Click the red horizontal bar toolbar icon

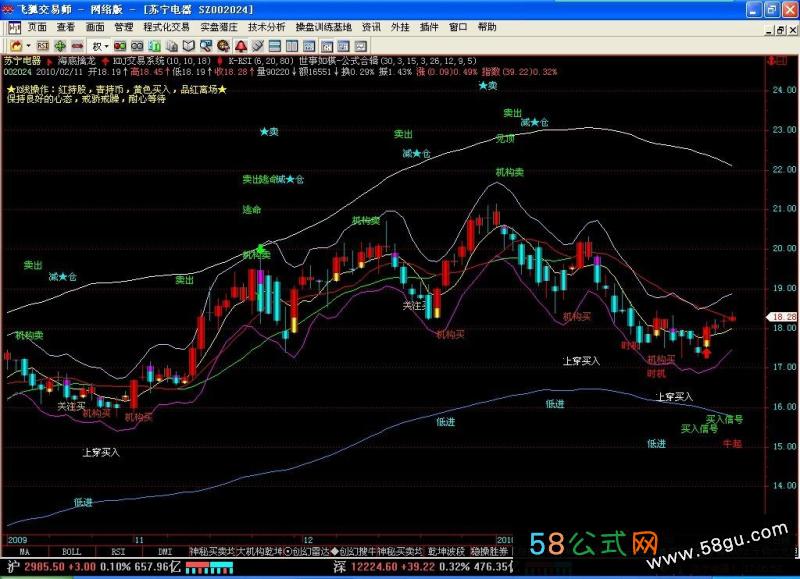point(78,46)
